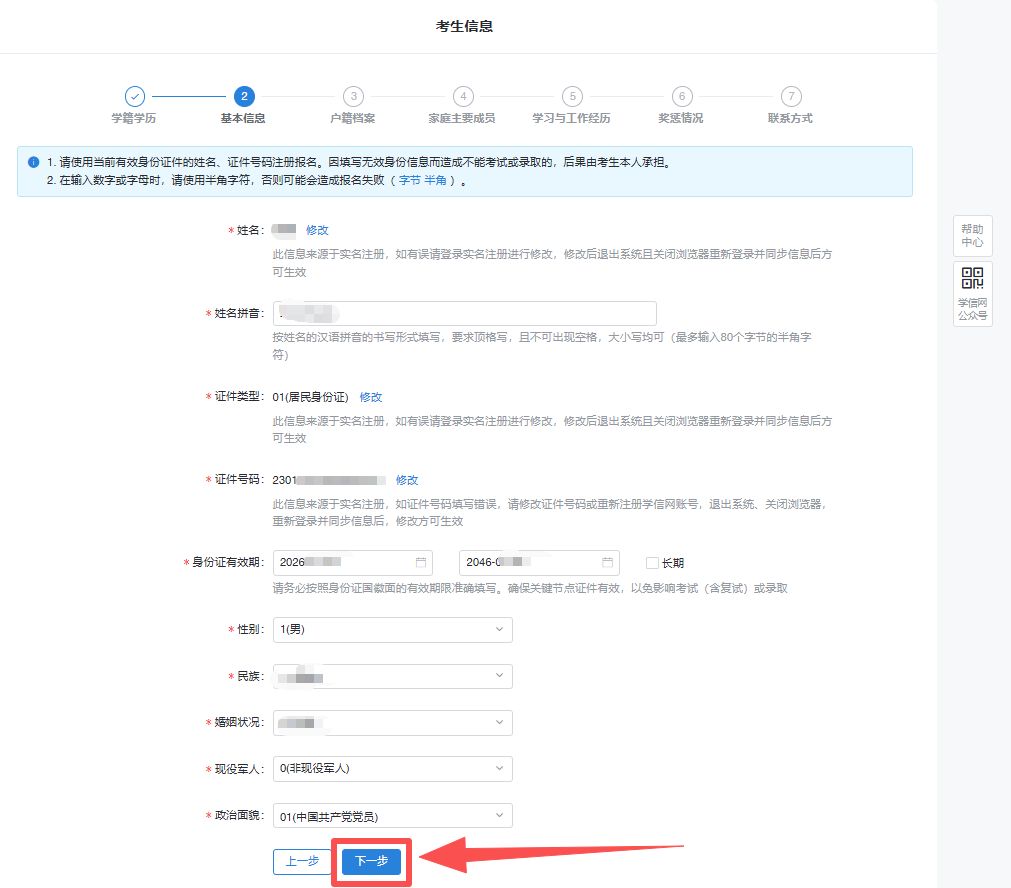Click the ID validity start date field

[x=353, y=562]
